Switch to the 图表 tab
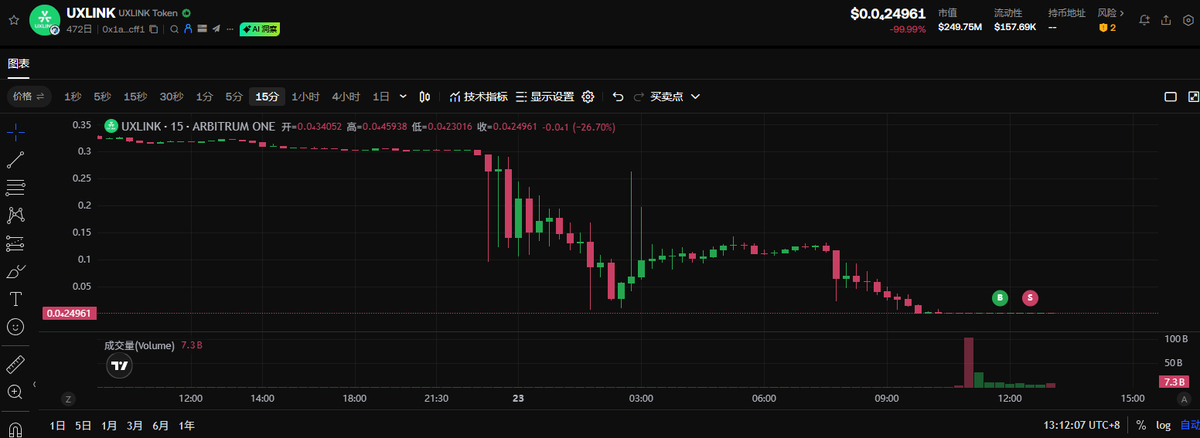This screenshot has width=1200, height=438. pyautogui.click(x=18, y=64)
